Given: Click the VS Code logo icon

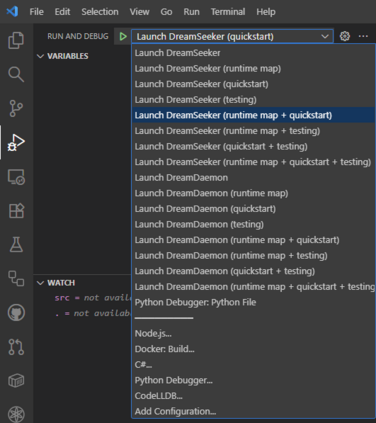Looking at the screenshot, I should (x=12, y=11).
